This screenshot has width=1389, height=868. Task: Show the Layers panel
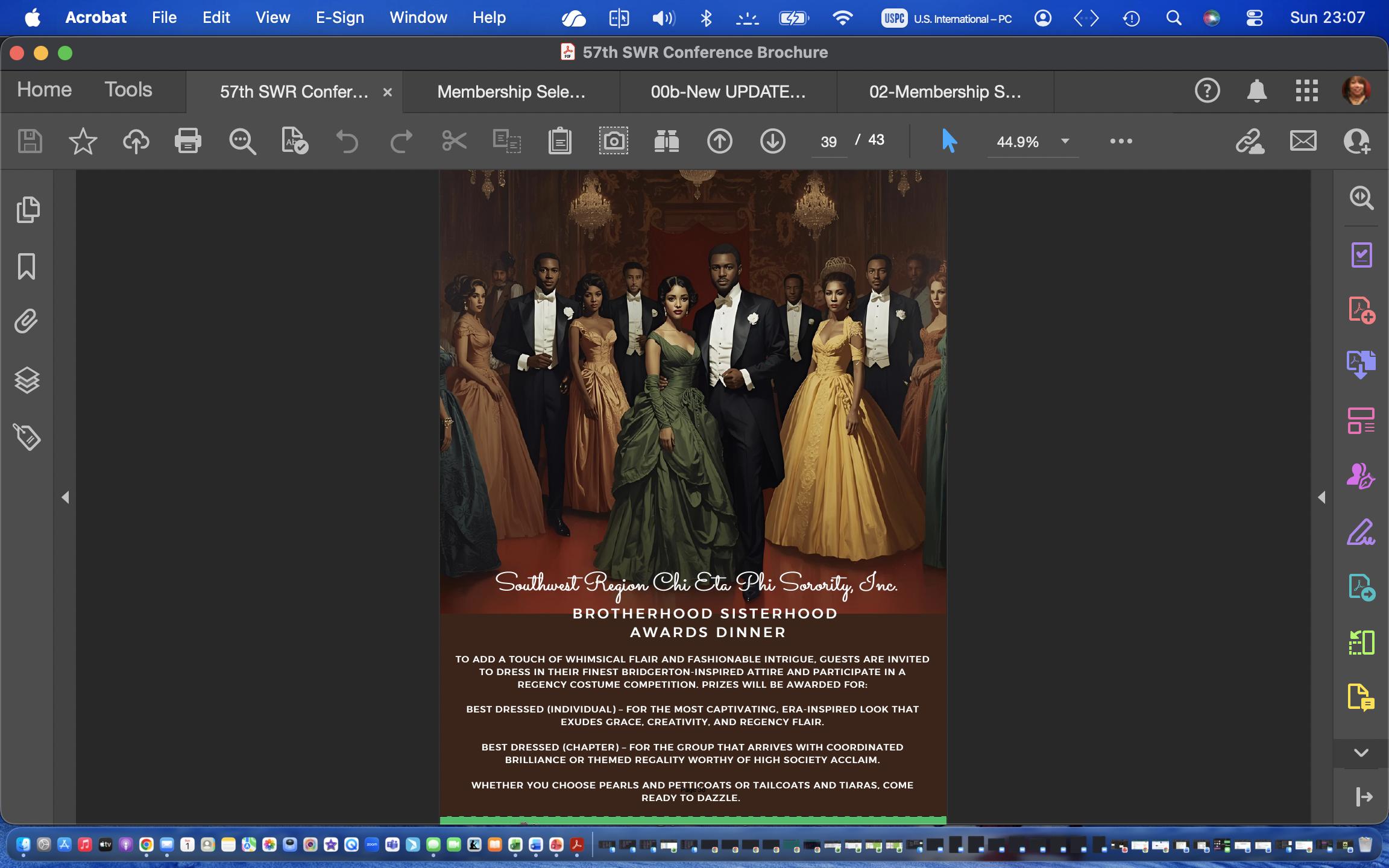tap(27, 380)
